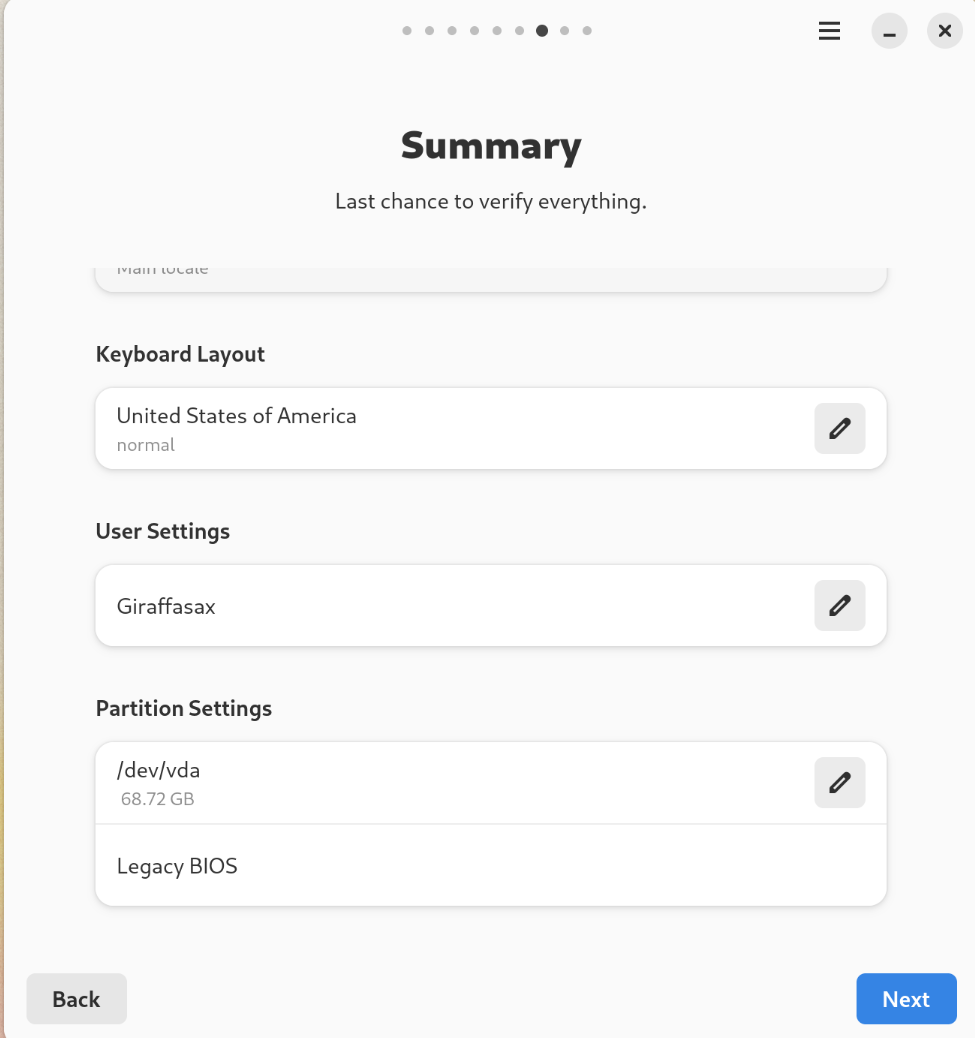The image size is (975, 1038).
Task: Proceed with the Next button
Action: (x=906, y=999)
